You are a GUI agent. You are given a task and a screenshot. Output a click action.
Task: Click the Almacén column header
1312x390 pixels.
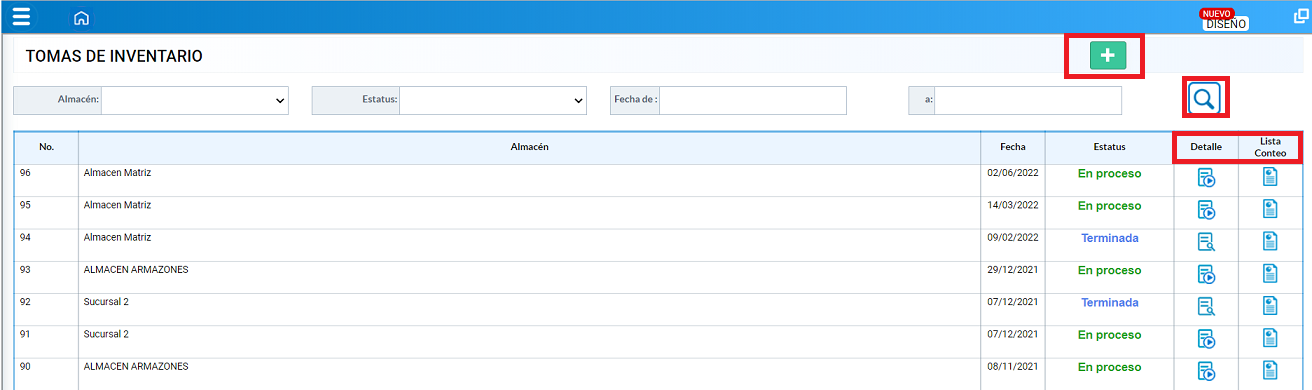[530, 147]
